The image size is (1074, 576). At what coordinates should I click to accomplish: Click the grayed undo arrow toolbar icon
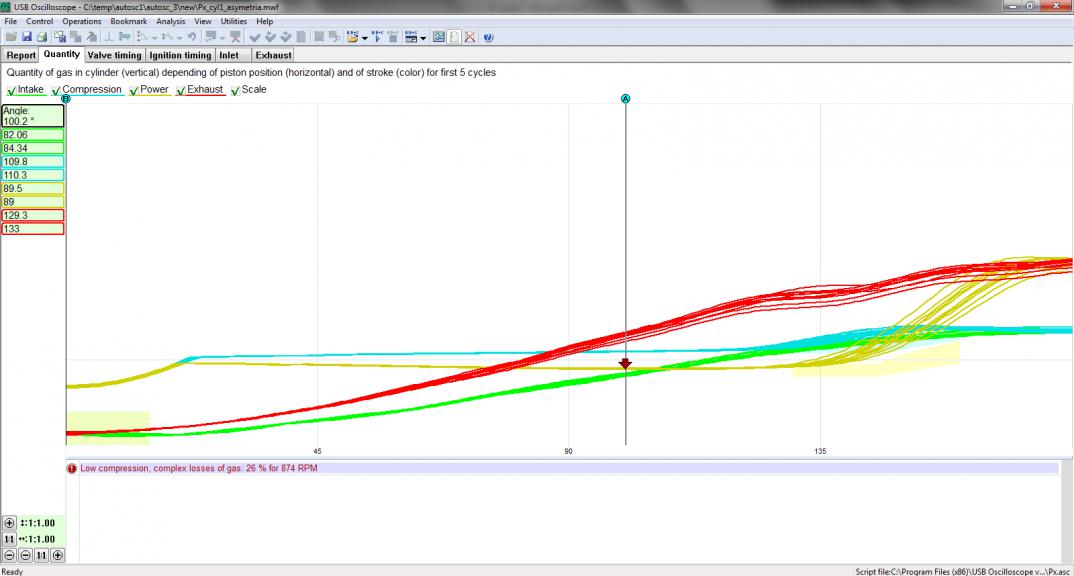[192, 37]
